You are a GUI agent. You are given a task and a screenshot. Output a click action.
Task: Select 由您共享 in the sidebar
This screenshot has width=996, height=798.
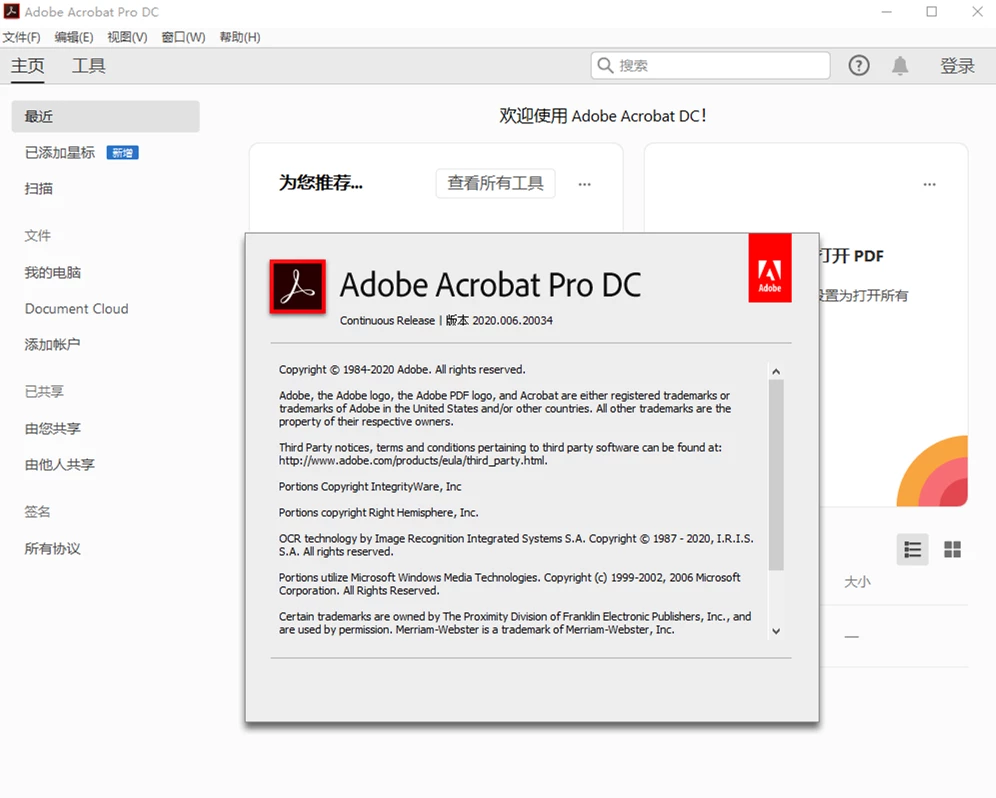click(x=53, y=428)
